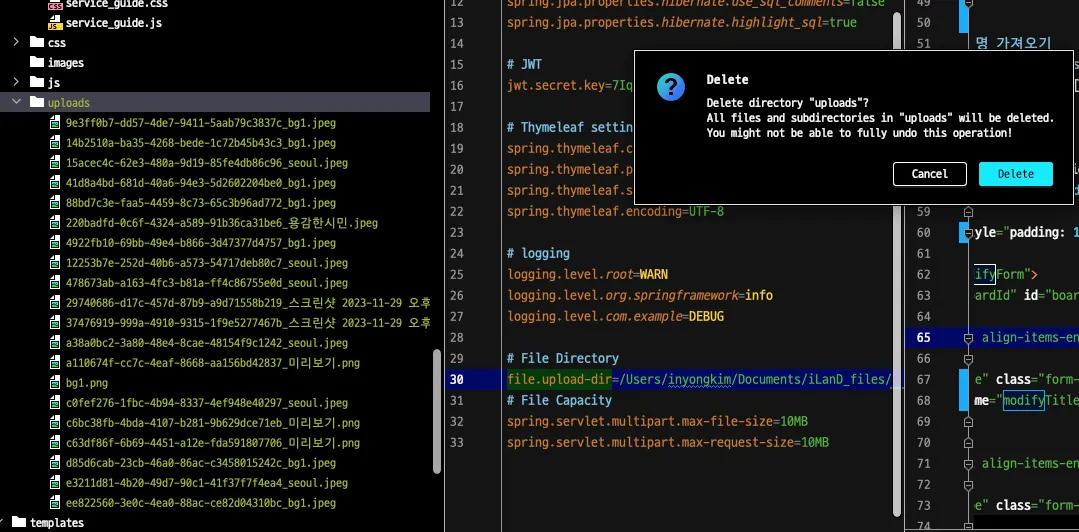Screen dimensions: 1079x532
Task: Collapse the uploads folder chevron
Action: pyautogui.click(x=16, y=102)
